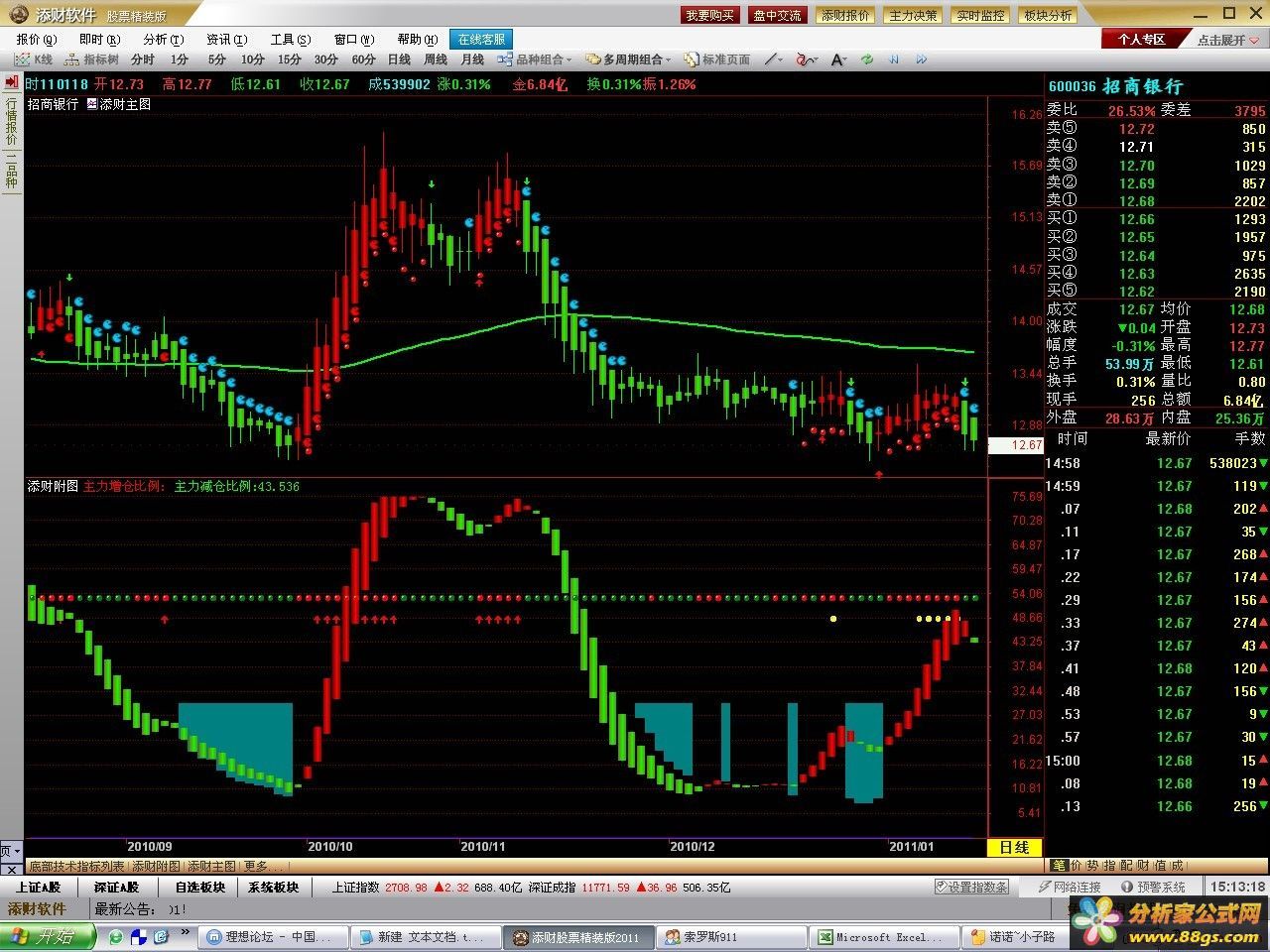Switch to 月线 monthly period
The height and width of the screenshot is (952, 1270).
[472, 60]
